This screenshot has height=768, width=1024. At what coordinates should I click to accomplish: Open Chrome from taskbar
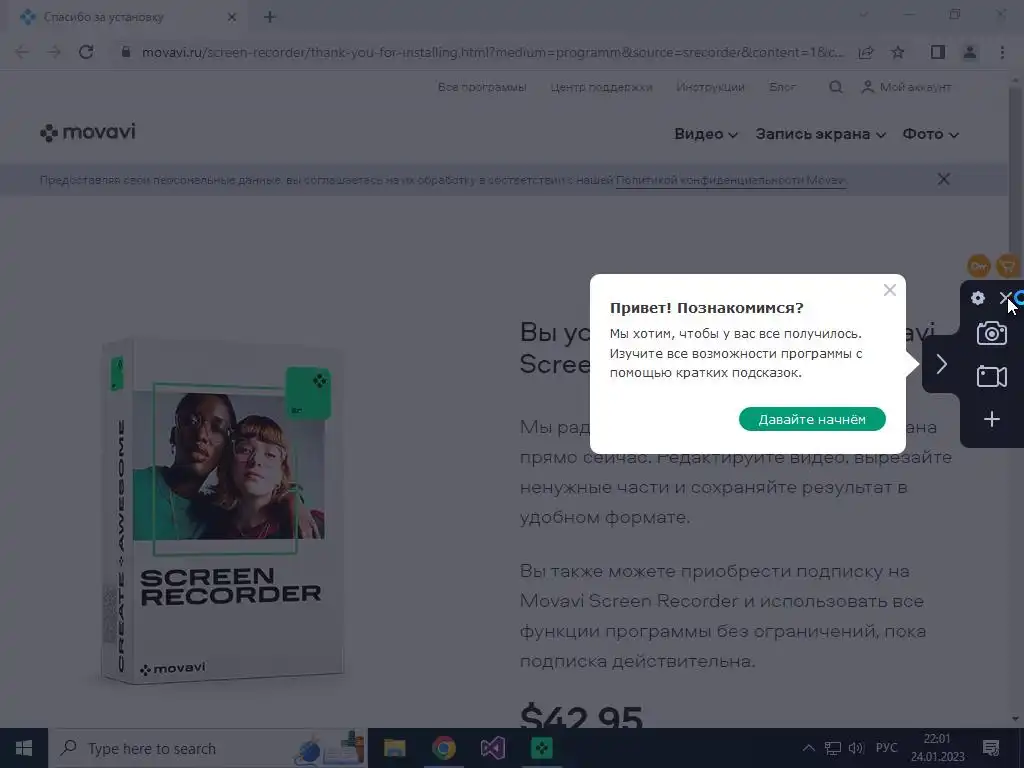click(x=443, y=748)
